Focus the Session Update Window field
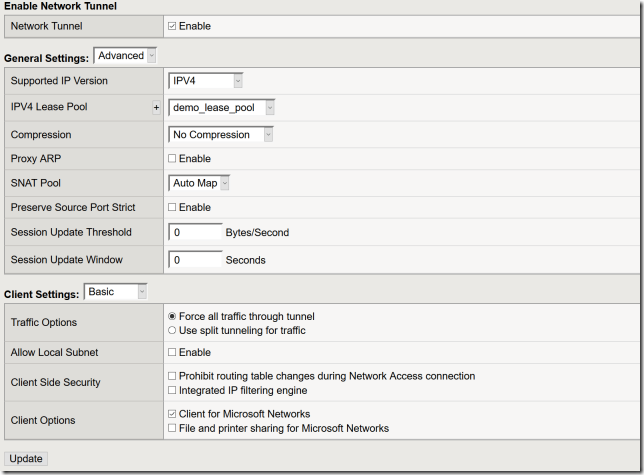The image size is (644, 475). (x=196, y=260)
